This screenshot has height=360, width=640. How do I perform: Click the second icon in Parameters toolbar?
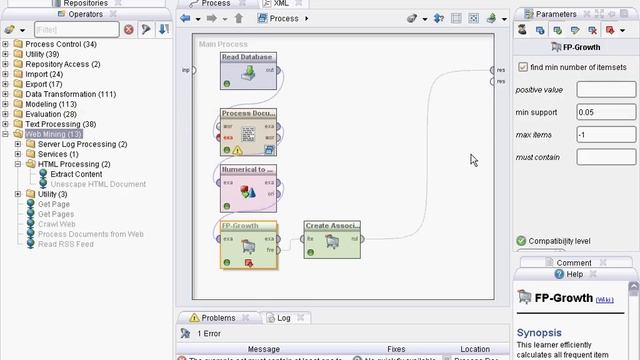(540, 30)
